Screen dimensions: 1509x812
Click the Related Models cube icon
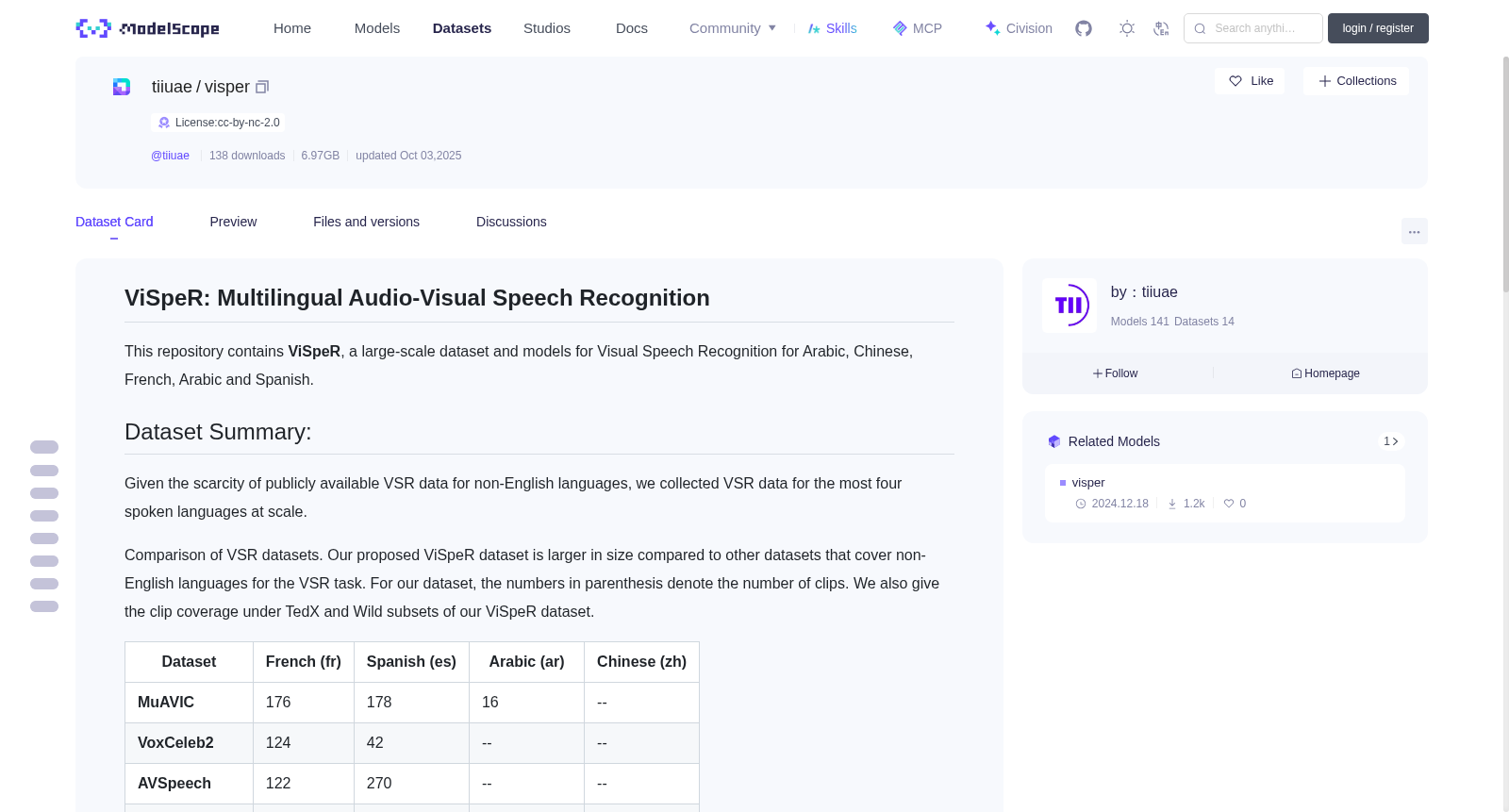point(1054,441)
